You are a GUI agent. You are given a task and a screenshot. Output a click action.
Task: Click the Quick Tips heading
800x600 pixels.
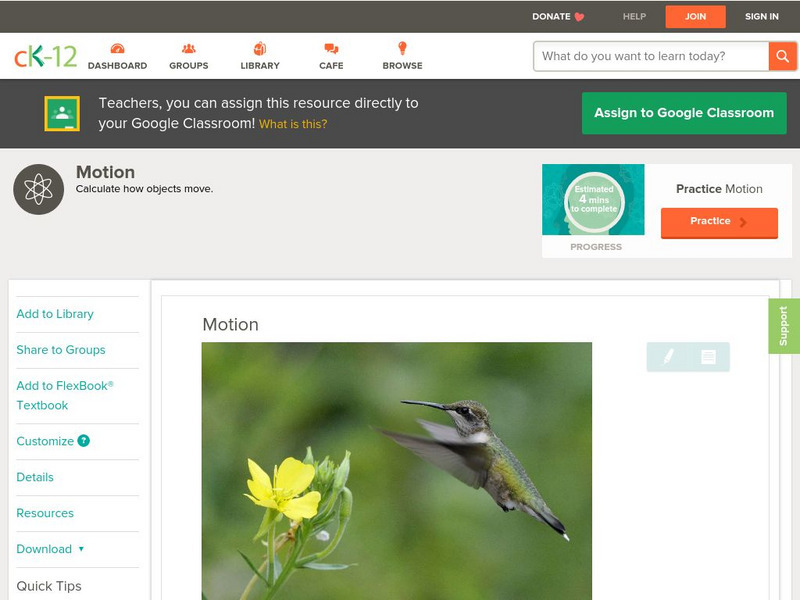pyautogui.click(x=49, y=586)
